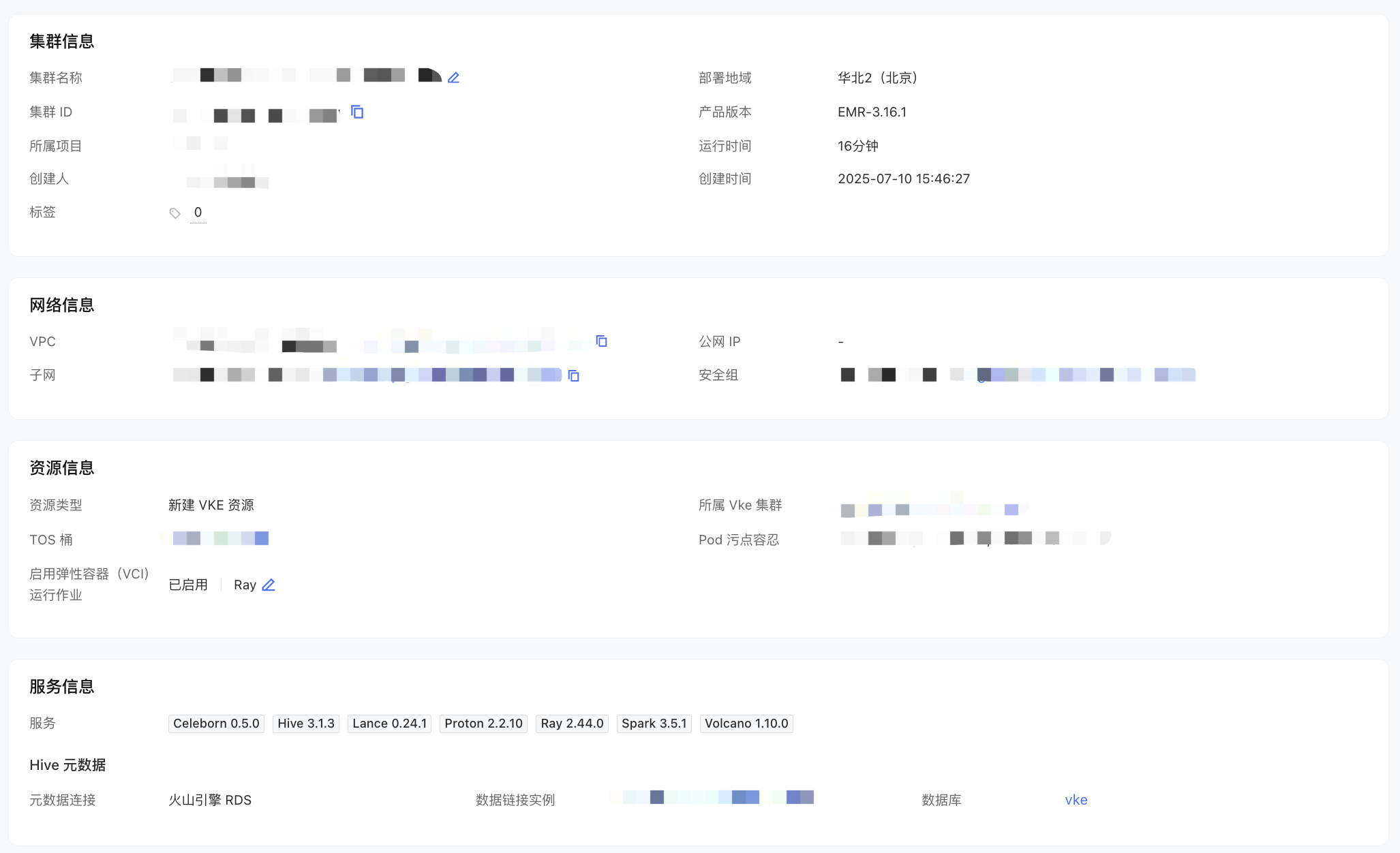Screen dimensions: 1400x853
Task: Select the Proton 2.2.10 service tag
Action: pos(483,724)
